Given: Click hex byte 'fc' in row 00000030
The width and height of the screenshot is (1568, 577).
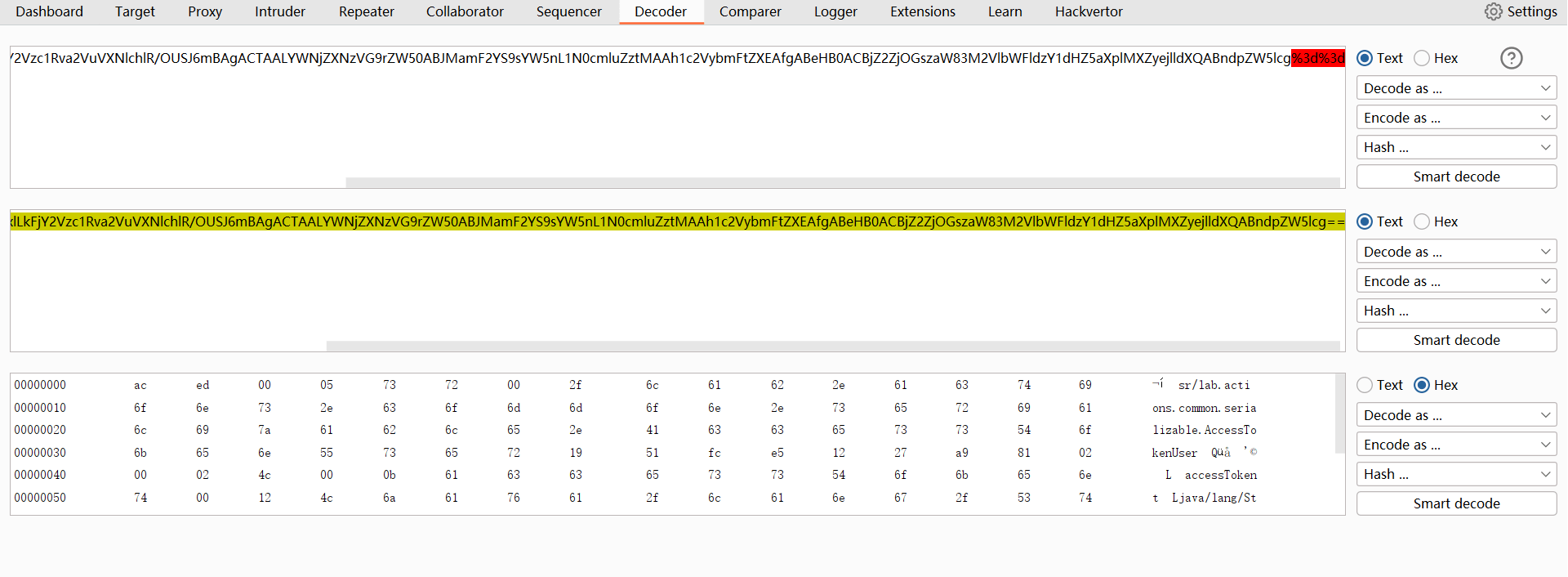Looking at the screenshot, I should point(715,453).
